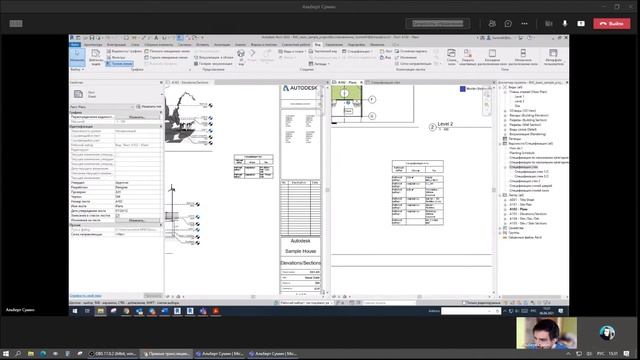This screenshot has width=640, height=360.
Task: Switch to the OBS taskbar item
Action: coord(113,354)
